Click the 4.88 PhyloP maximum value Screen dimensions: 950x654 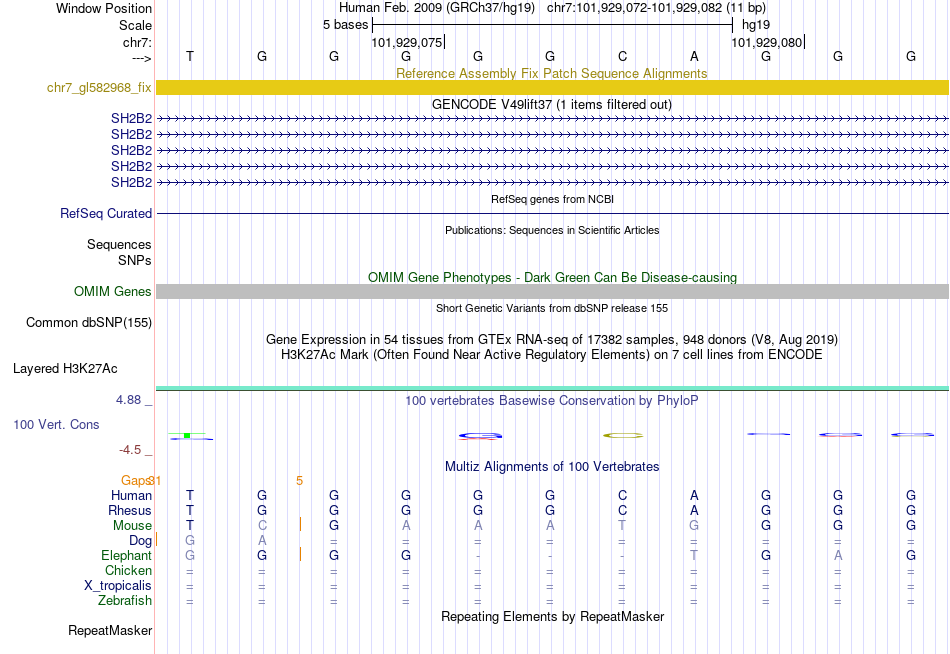click(128, 400)
